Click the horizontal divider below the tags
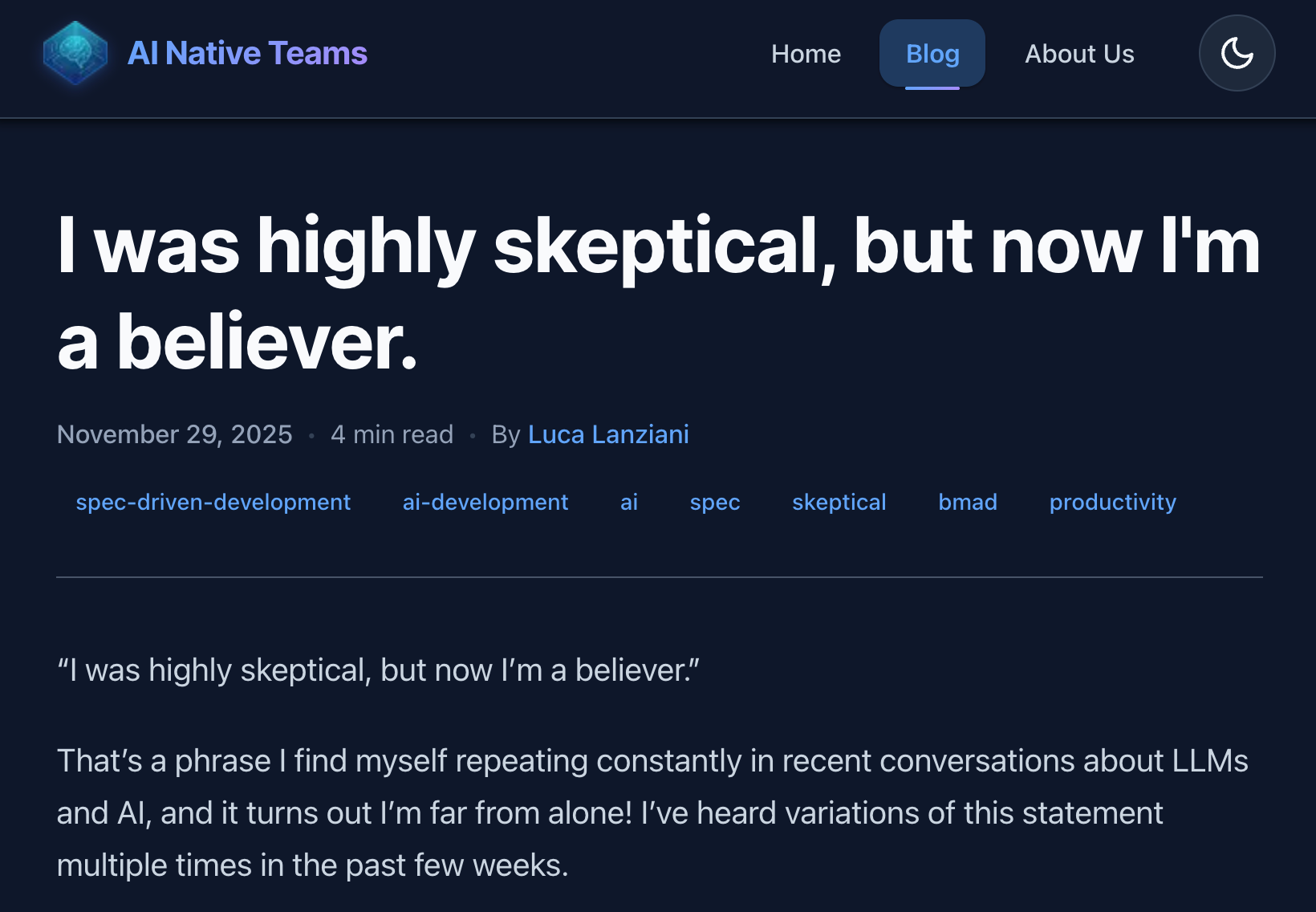The height and width of the screenshot is (912, 1316). click(660, 577)
